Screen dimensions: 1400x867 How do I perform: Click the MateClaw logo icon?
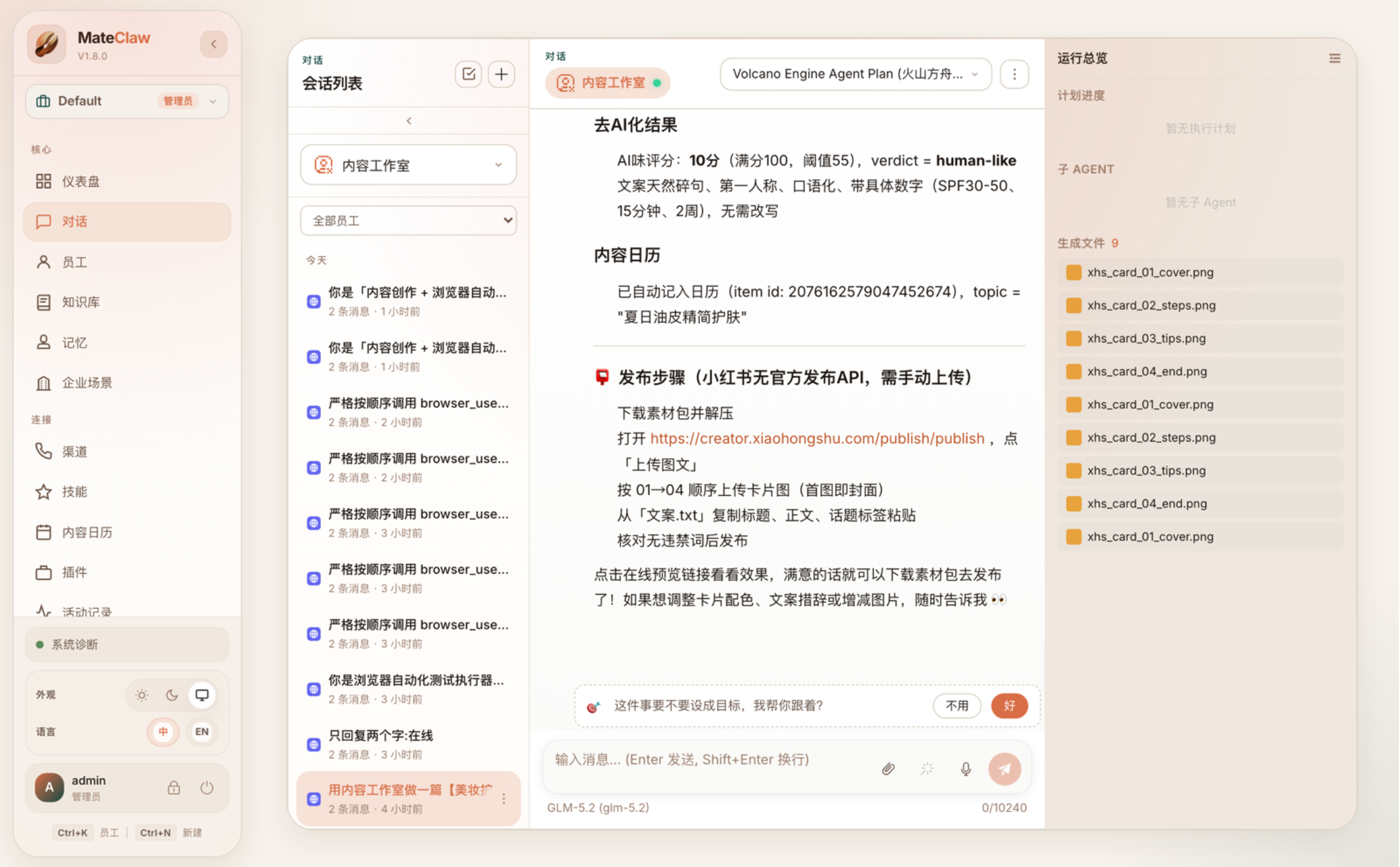(x=47, y=44)
